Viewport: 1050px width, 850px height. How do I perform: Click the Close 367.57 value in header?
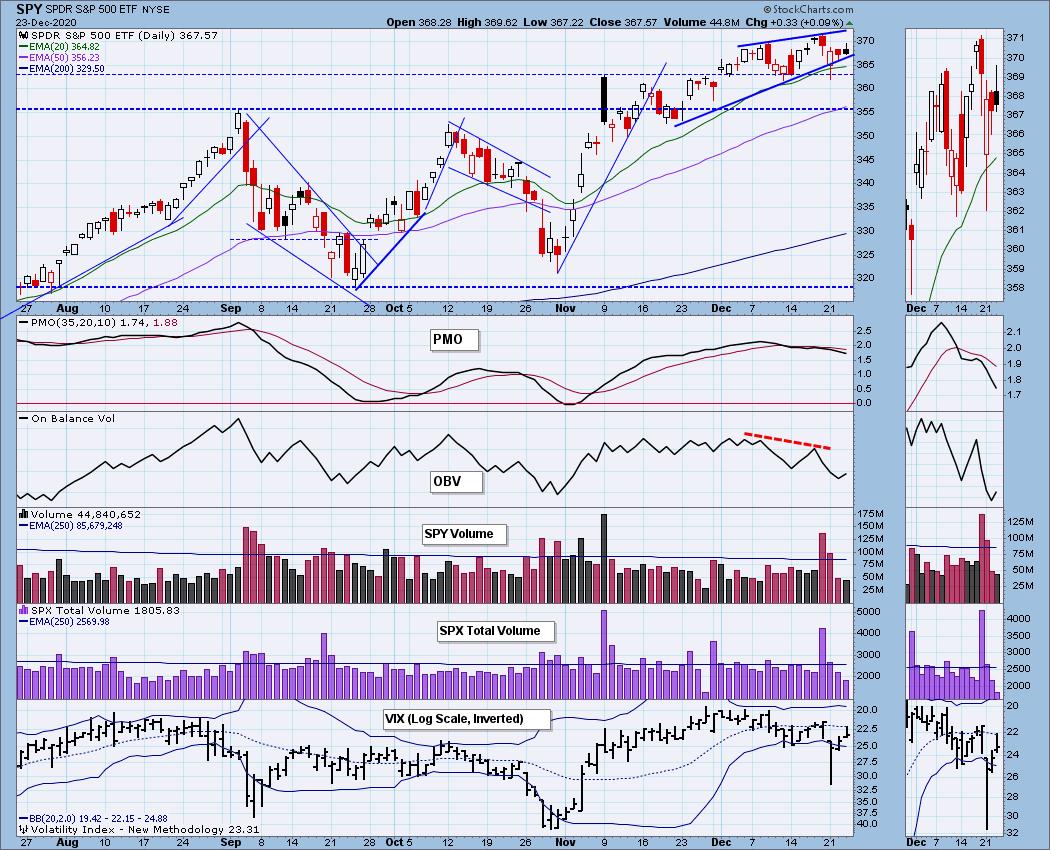click(624, 22)
